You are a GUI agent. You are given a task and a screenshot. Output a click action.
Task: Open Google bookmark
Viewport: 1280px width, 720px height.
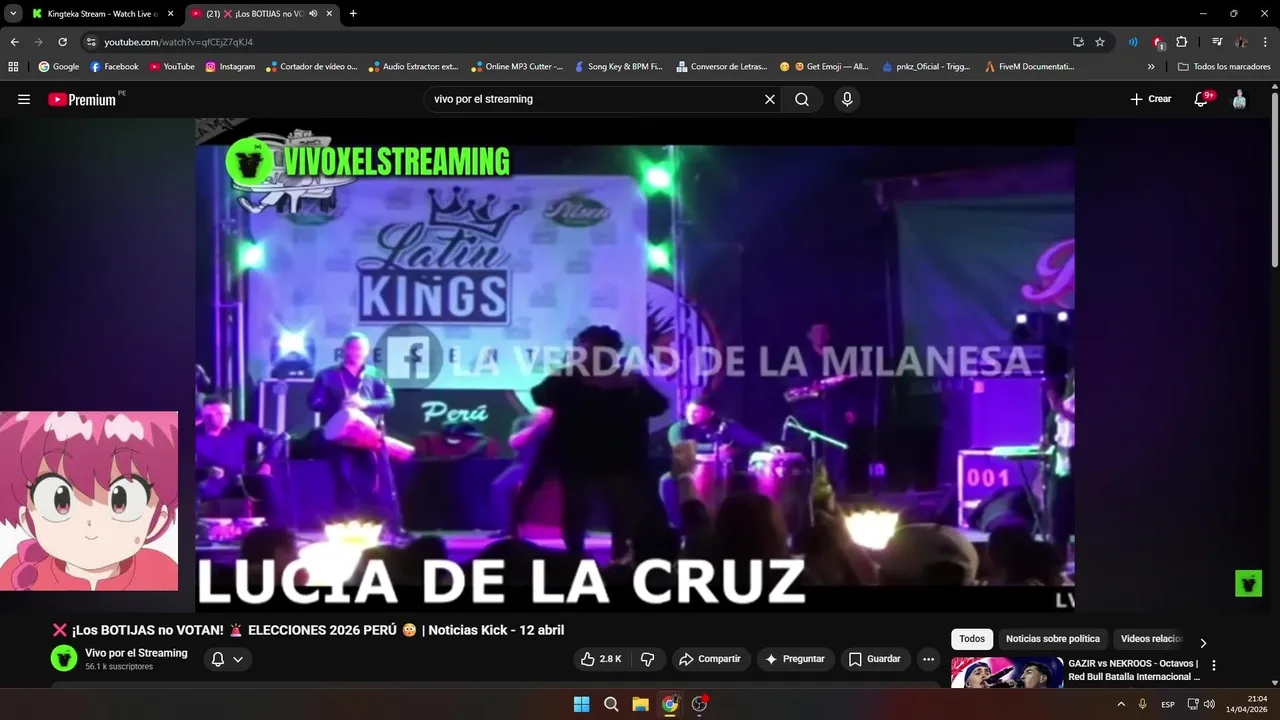(59, 67)
